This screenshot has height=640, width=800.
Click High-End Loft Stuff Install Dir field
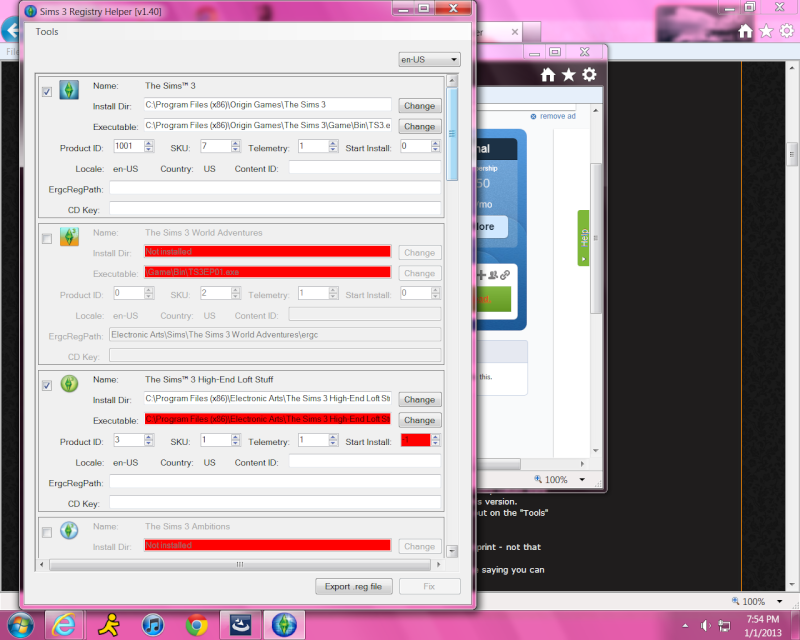pos(267,399)
